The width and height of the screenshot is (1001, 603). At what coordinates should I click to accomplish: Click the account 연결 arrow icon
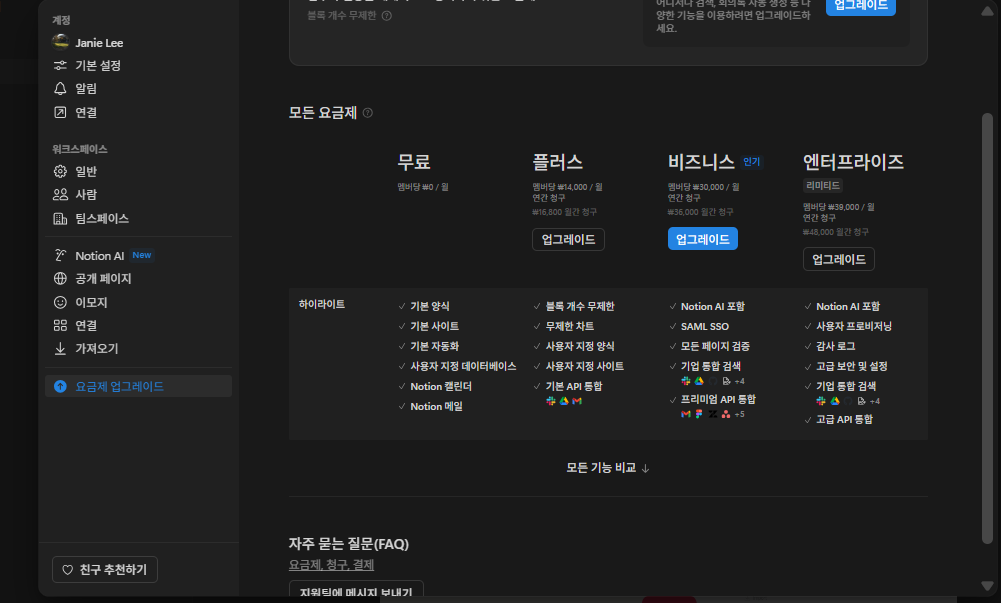coord(60,112)
